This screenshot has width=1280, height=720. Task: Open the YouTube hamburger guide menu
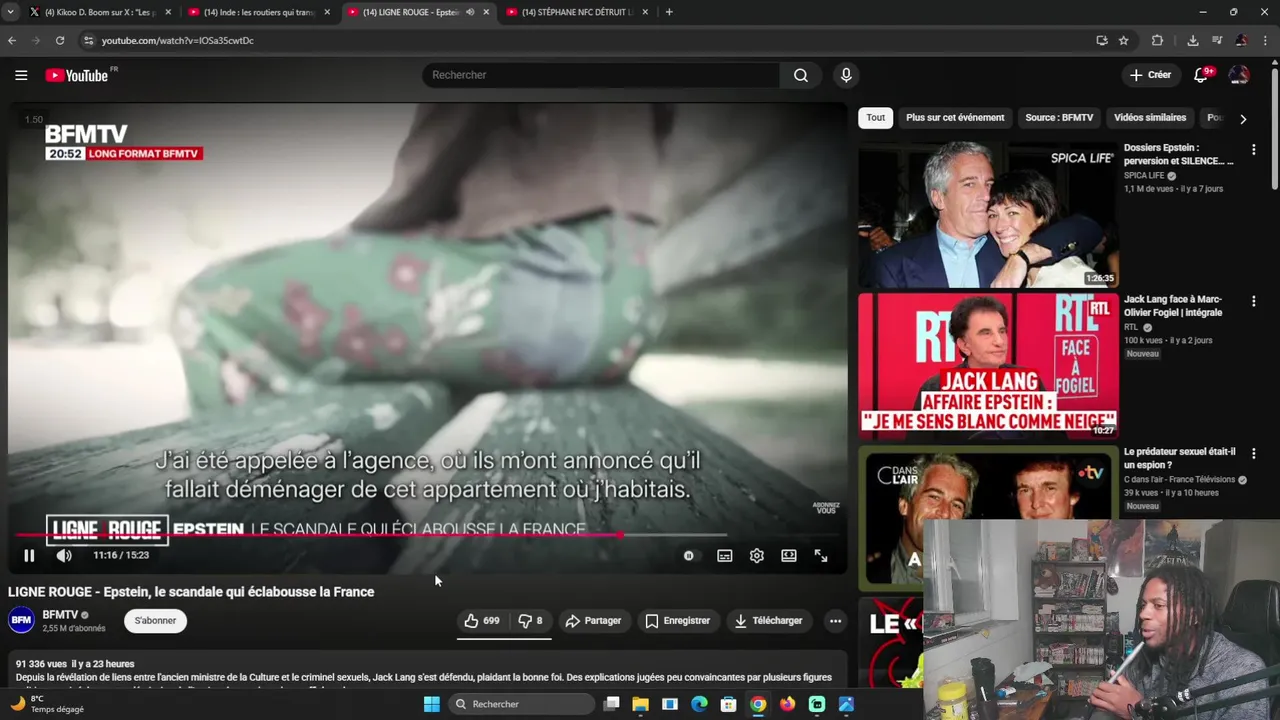tap(21, 75)
